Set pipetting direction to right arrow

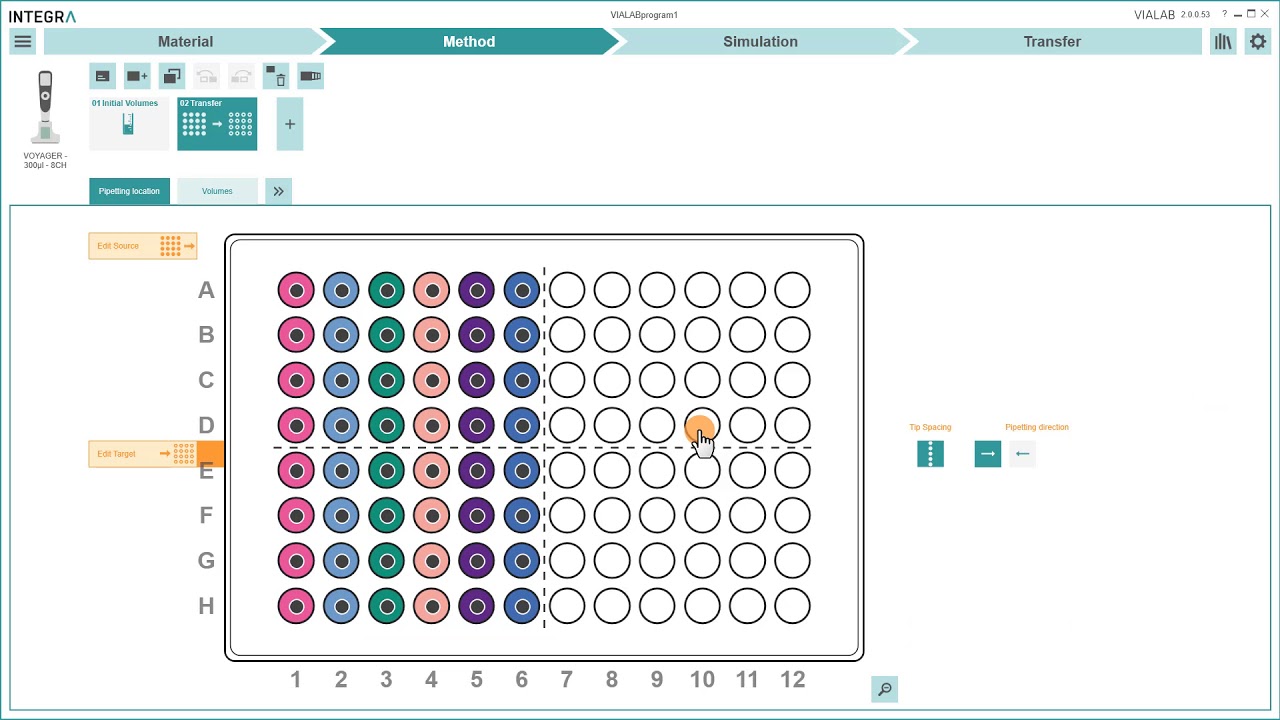pyautogui.click(x=988, y=454)
